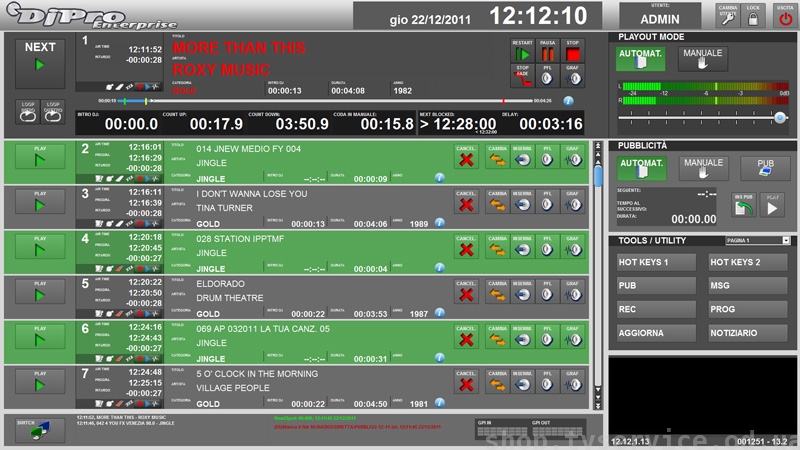This screenshot has height=450, width=800.
Task: Open the Notiziario utility
Action: tap(748, 333)
